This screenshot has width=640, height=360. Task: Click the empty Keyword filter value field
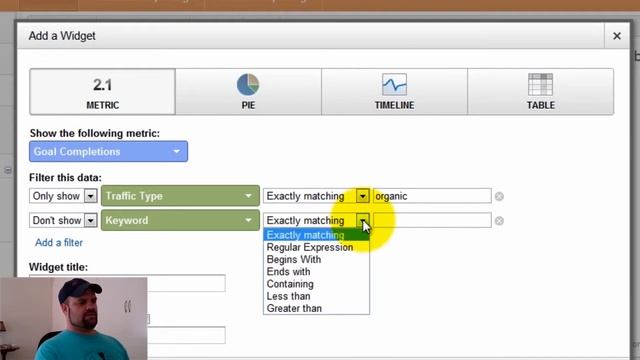432,220
